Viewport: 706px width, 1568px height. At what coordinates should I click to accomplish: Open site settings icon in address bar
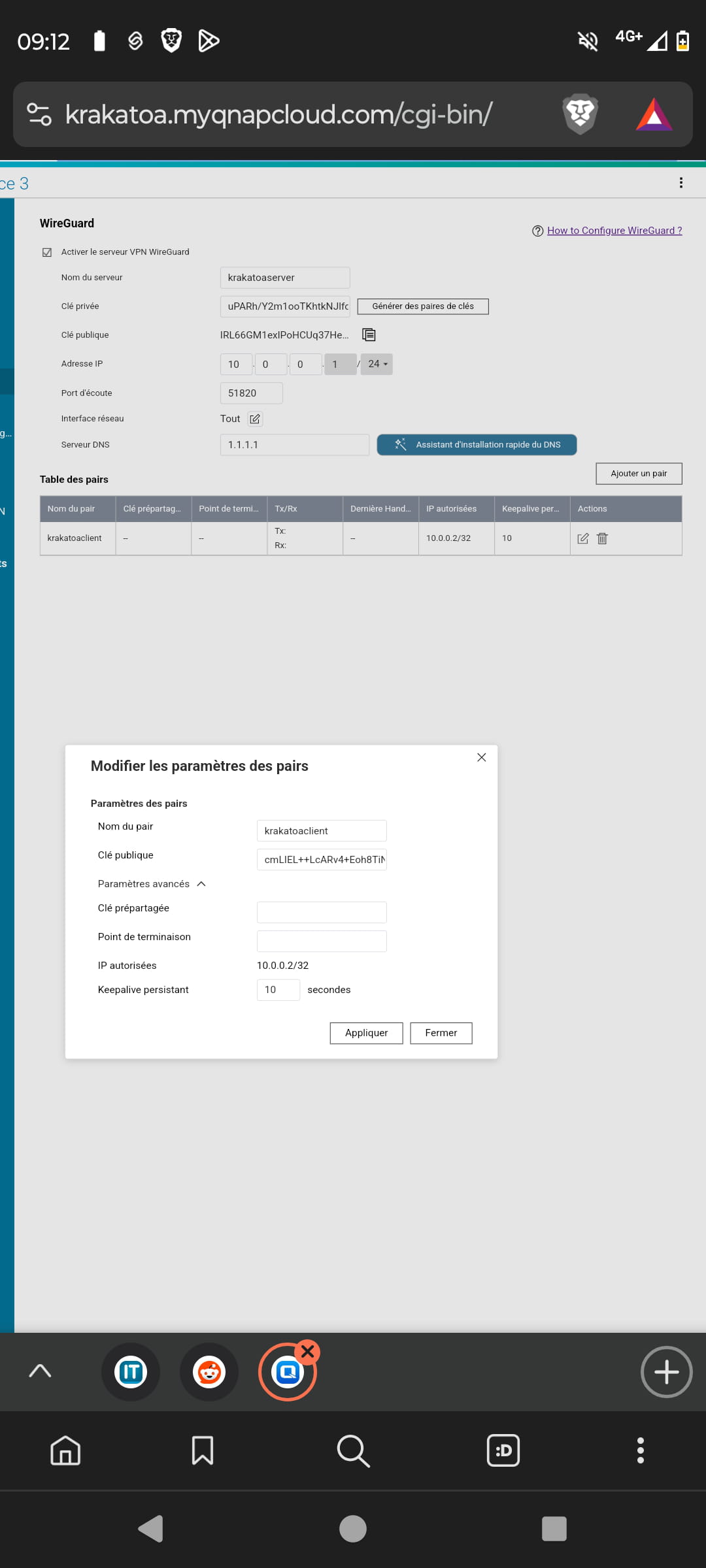tap(39, 114)
